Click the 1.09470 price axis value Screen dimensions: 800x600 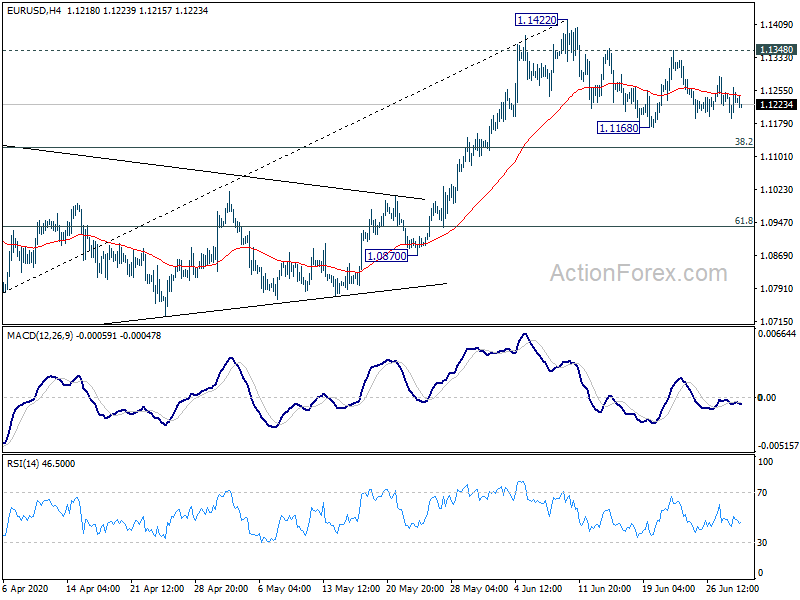(777, 222)
